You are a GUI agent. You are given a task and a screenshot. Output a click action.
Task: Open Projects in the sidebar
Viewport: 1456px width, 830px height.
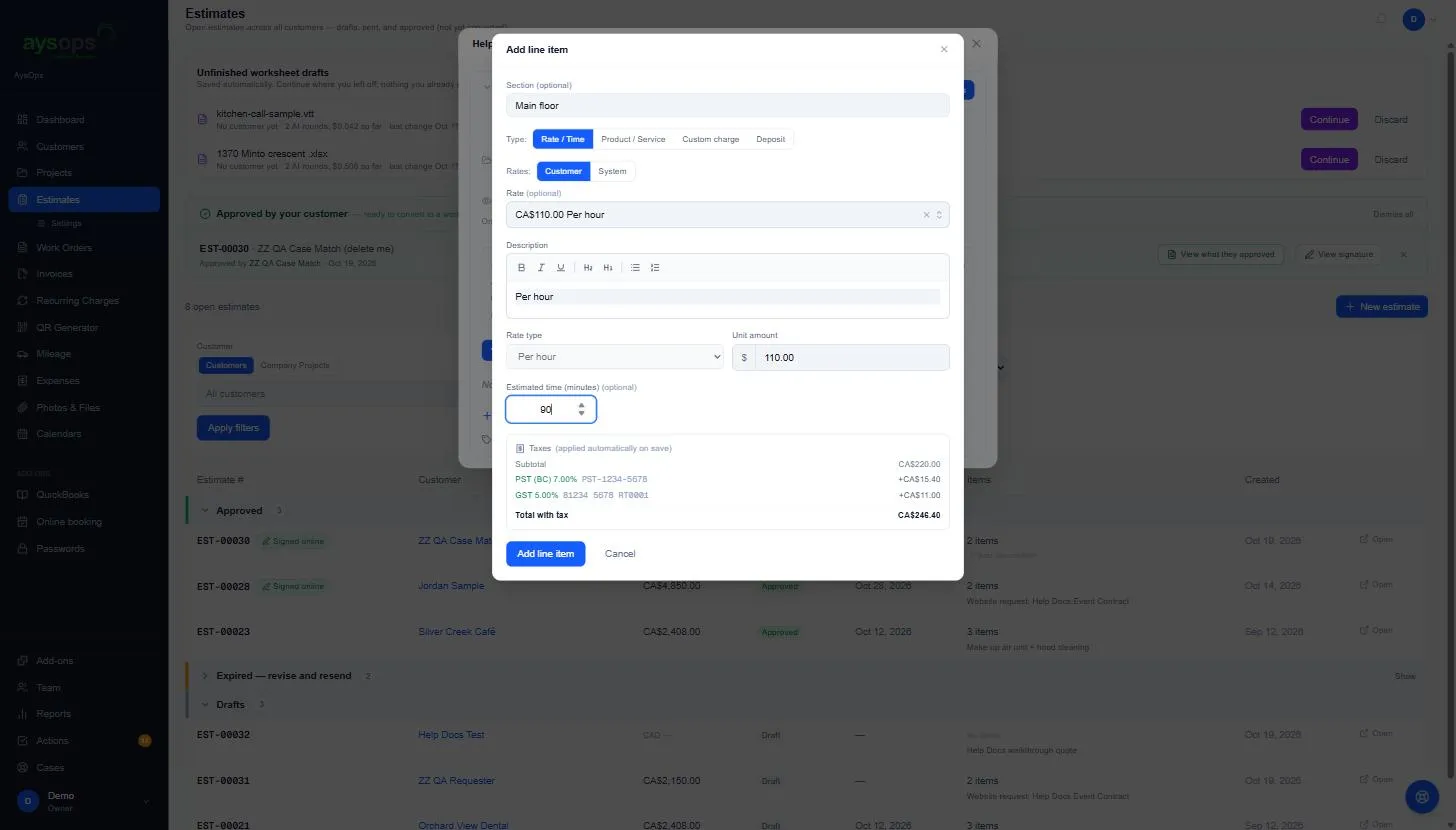coord(84,173)
